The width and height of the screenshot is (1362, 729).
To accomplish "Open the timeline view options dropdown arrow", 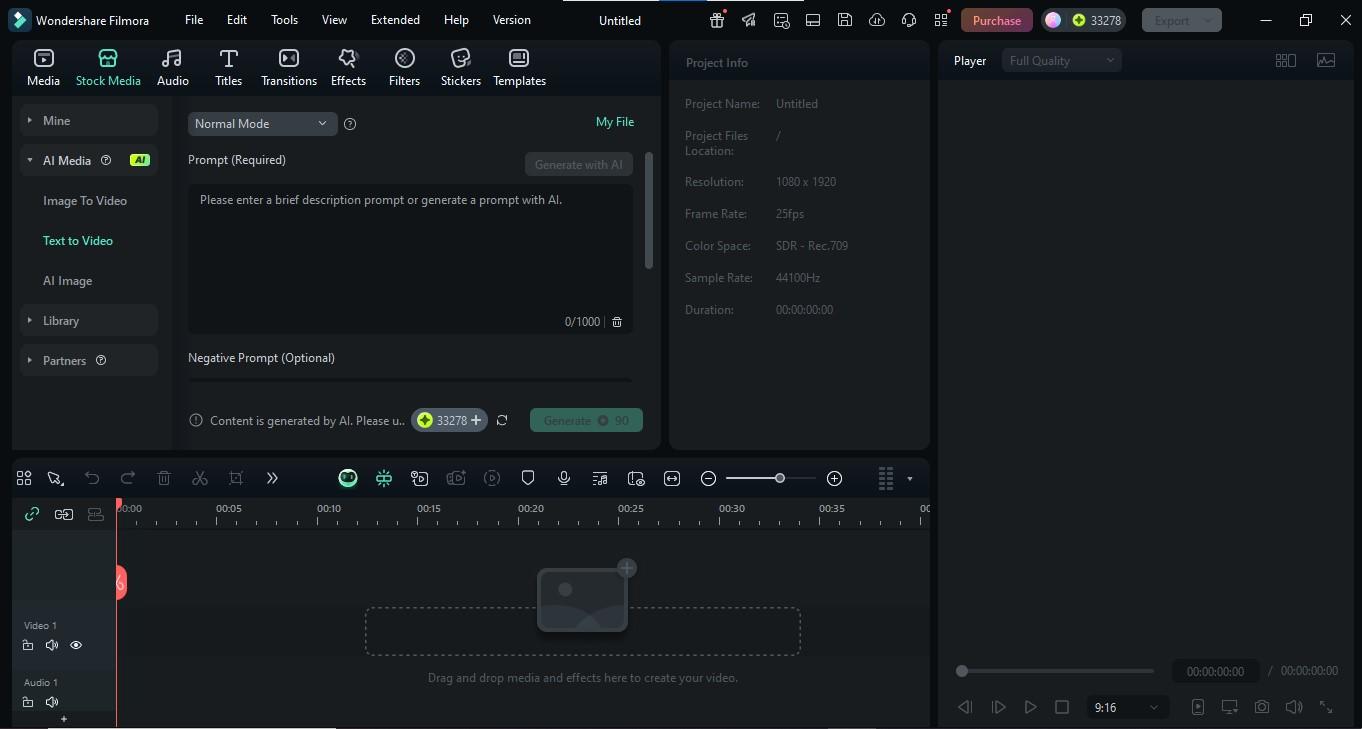I will point(910,479).
